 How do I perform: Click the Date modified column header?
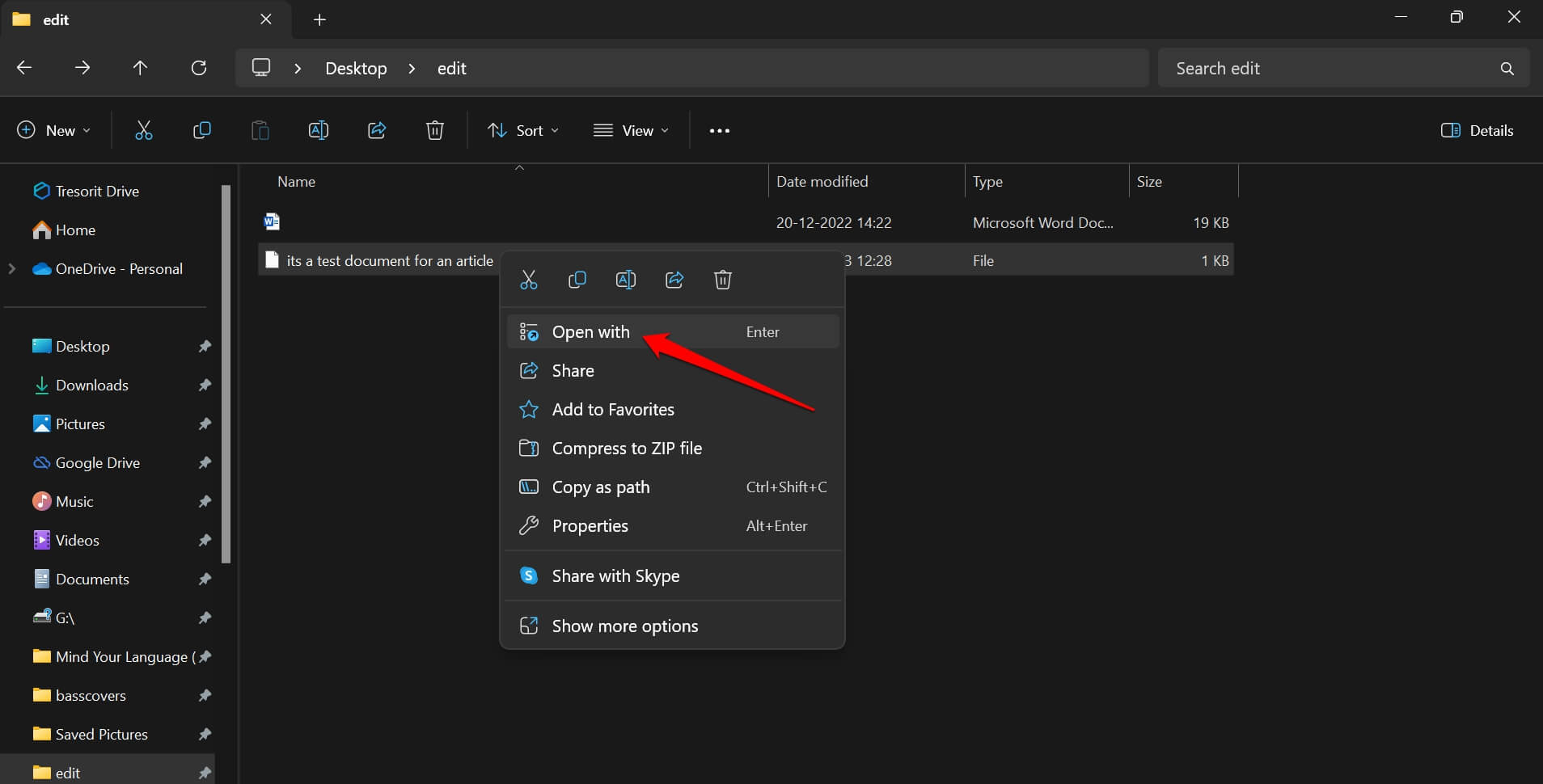(x=822, y=182)
